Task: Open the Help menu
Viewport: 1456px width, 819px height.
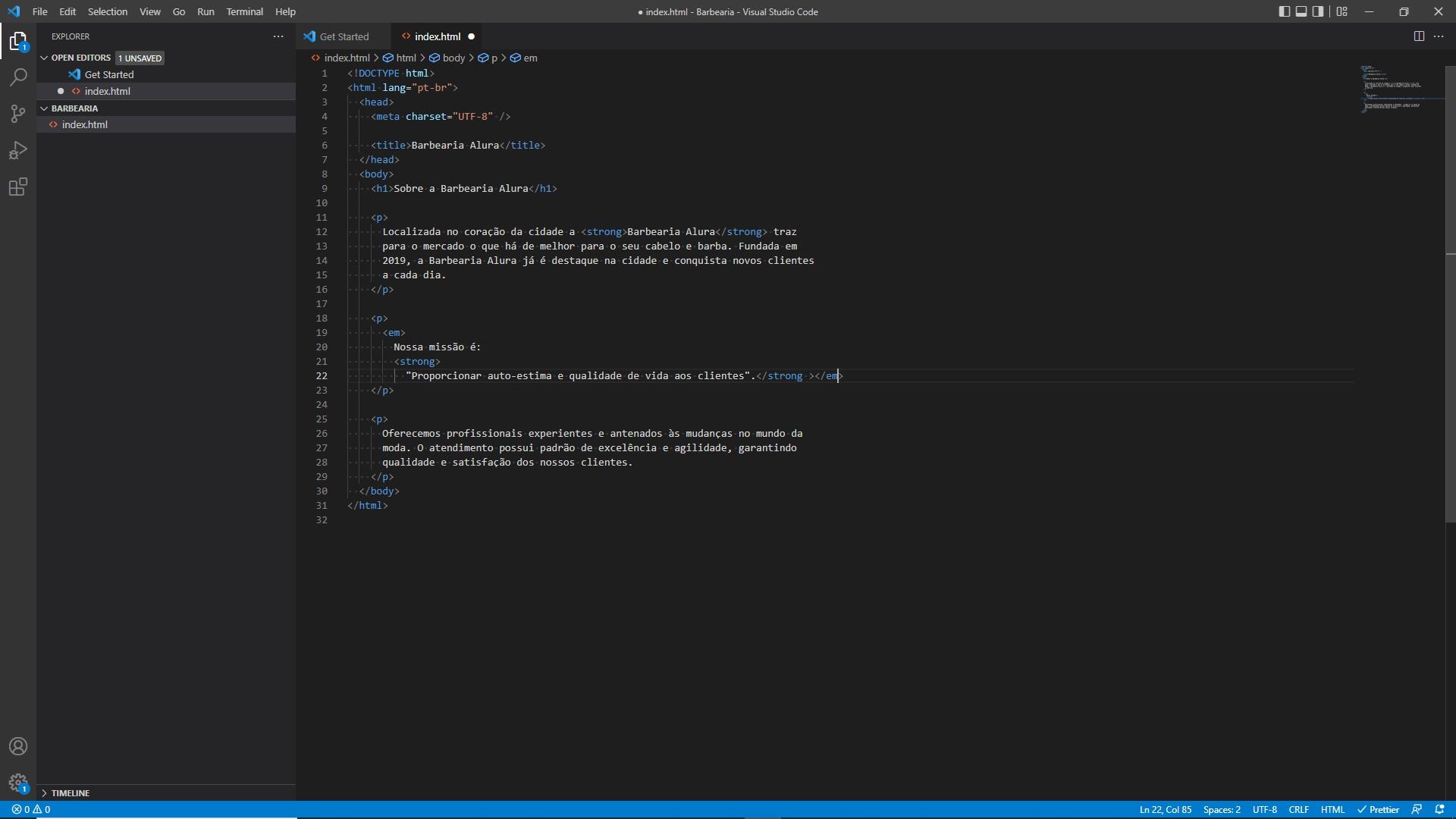Action: [285, 11]
